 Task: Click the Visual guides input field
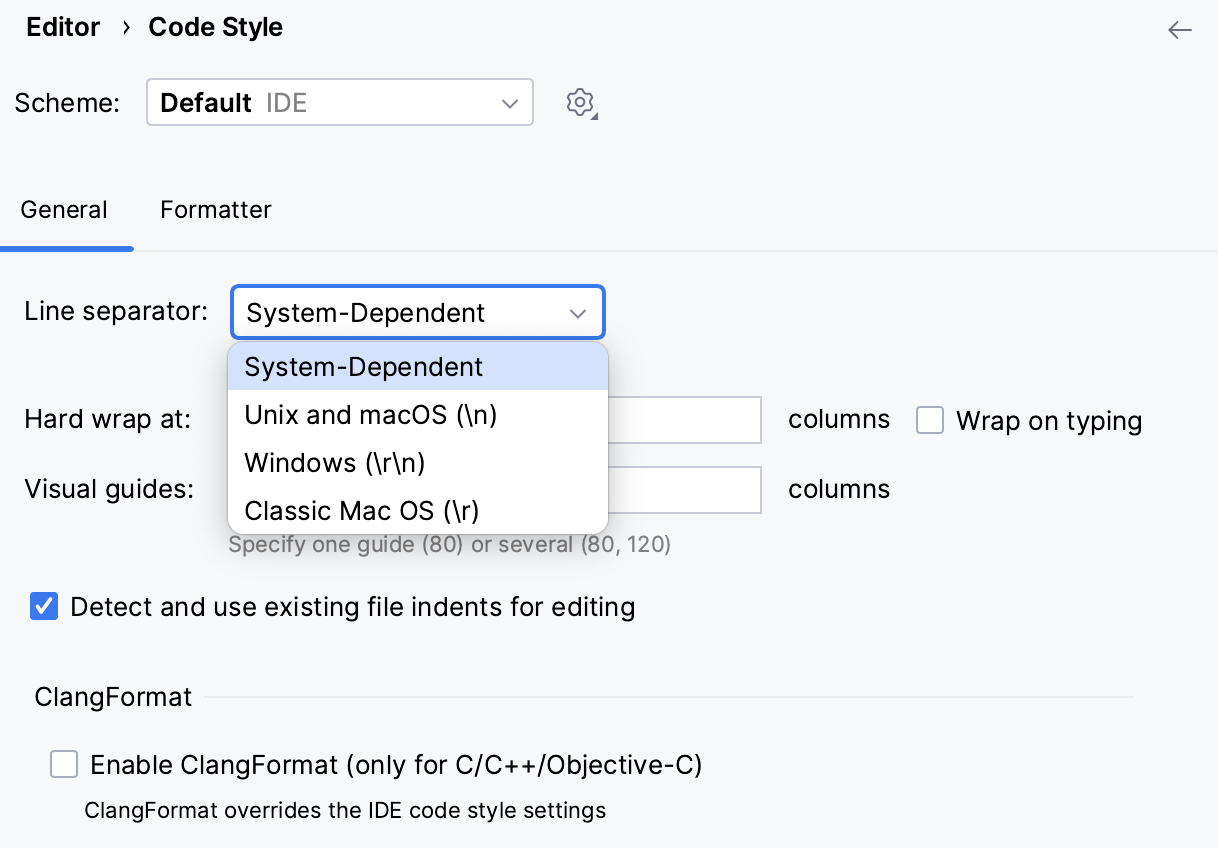pos(690,490)
